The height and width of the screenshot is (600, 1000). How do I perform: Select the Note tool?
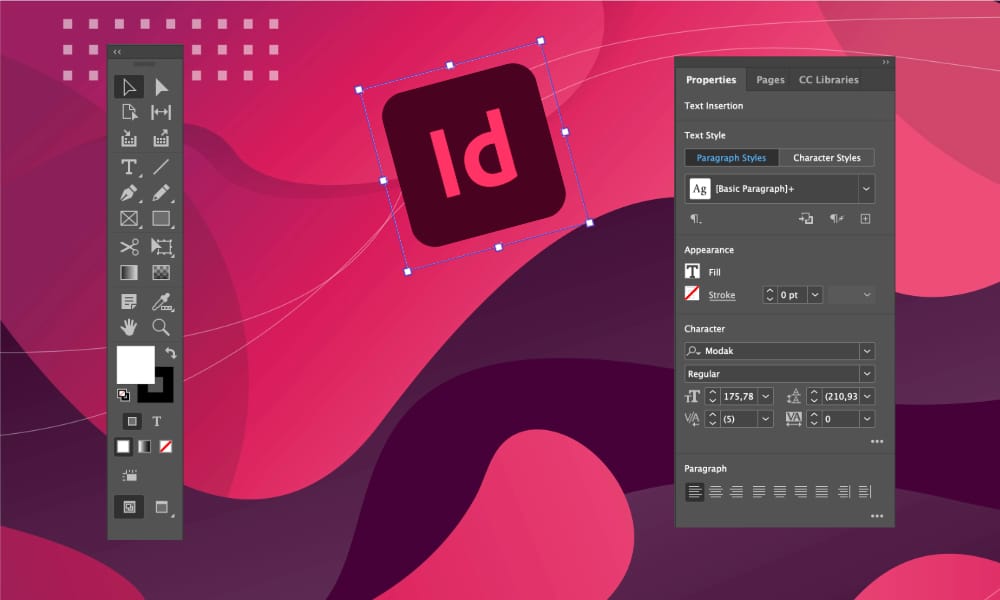pyautogui.click(x=129, y=302)
